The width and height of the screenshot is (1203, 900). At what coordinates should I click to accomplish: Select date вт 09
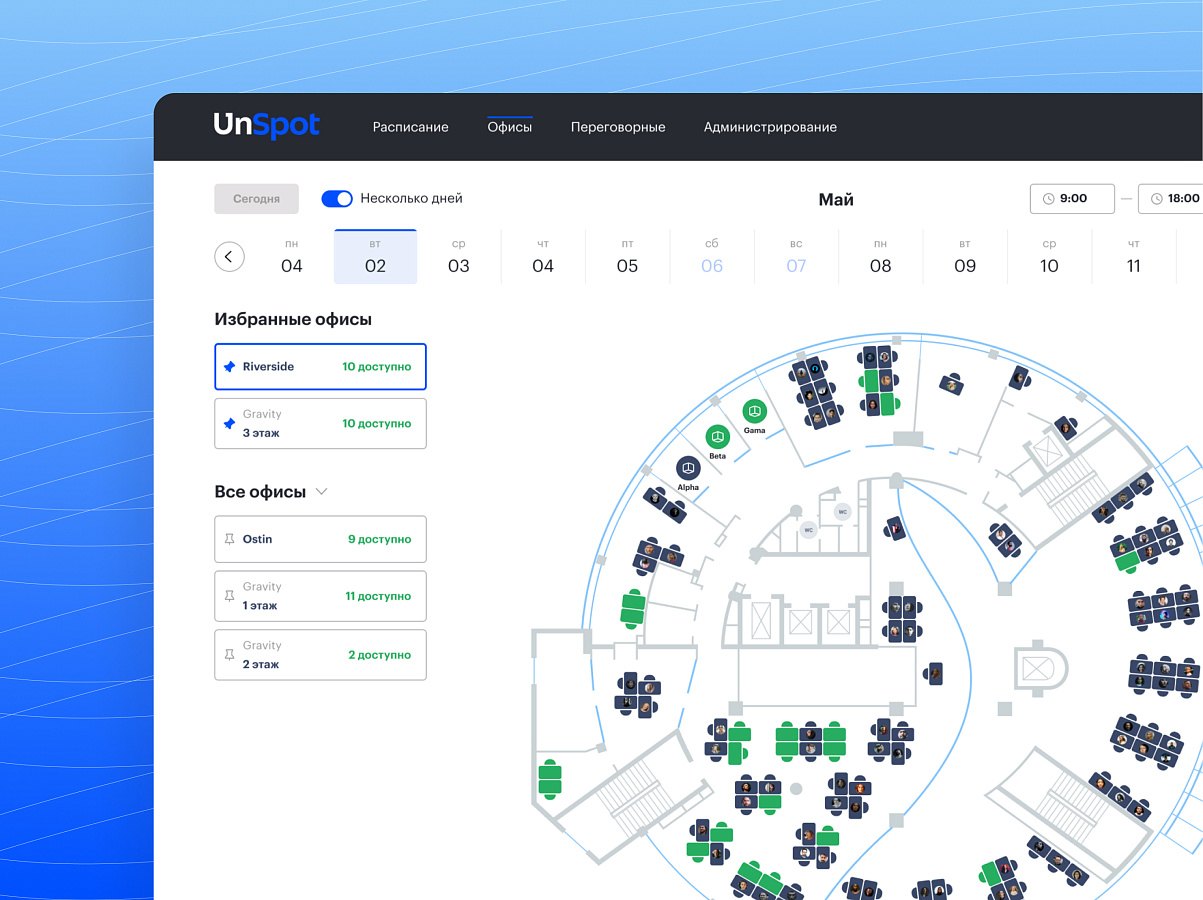[965, 257]
